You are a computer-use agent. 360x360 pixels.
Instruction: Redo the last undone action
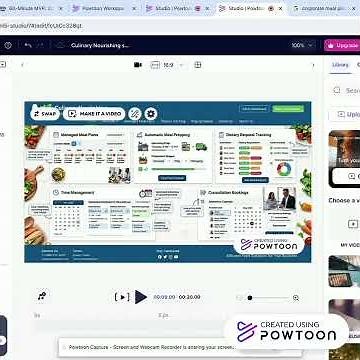click(x=40, y=45)
